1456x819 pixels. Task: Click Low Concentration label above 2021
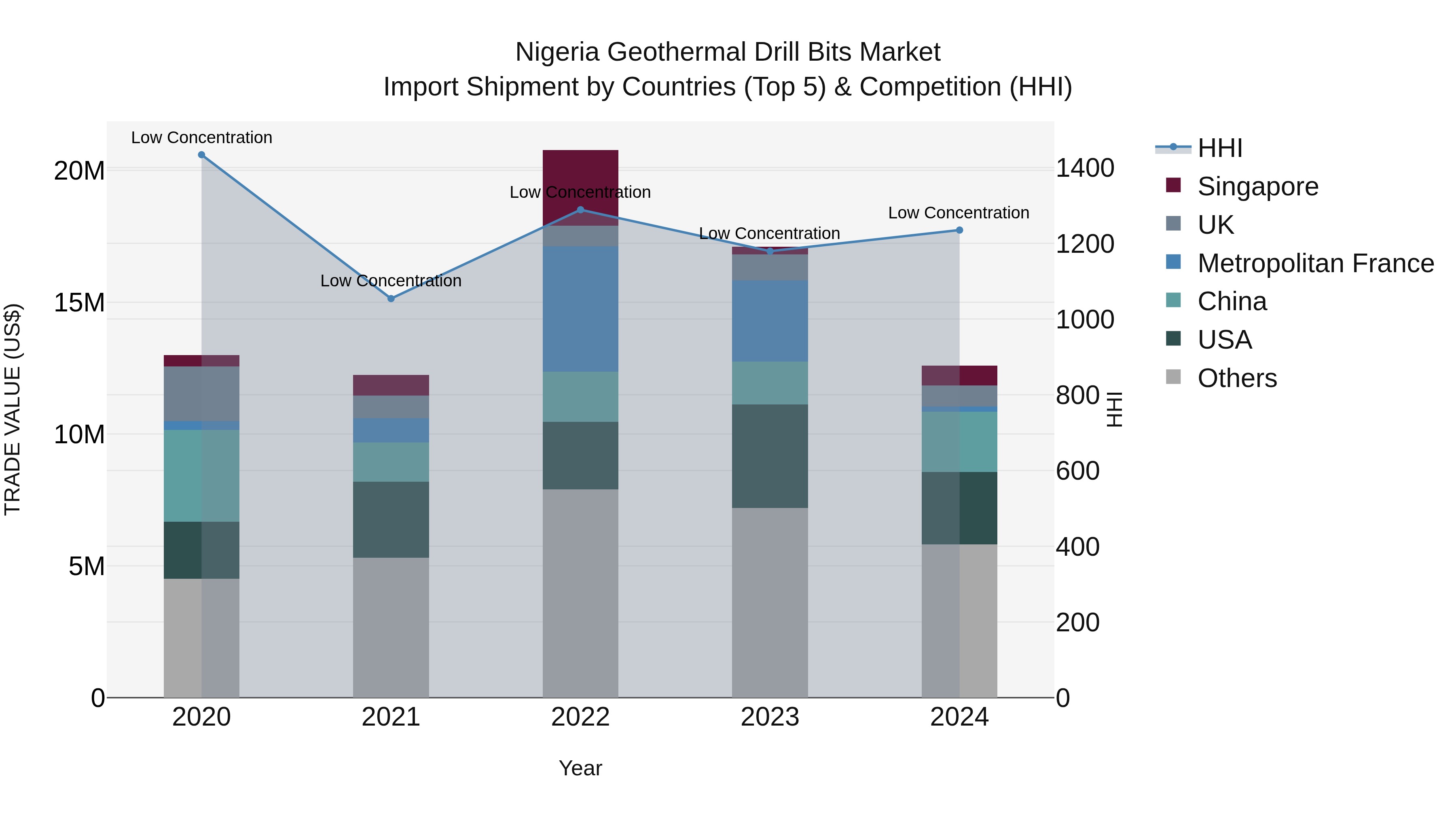pyautogui.click(x=391, y=280)
